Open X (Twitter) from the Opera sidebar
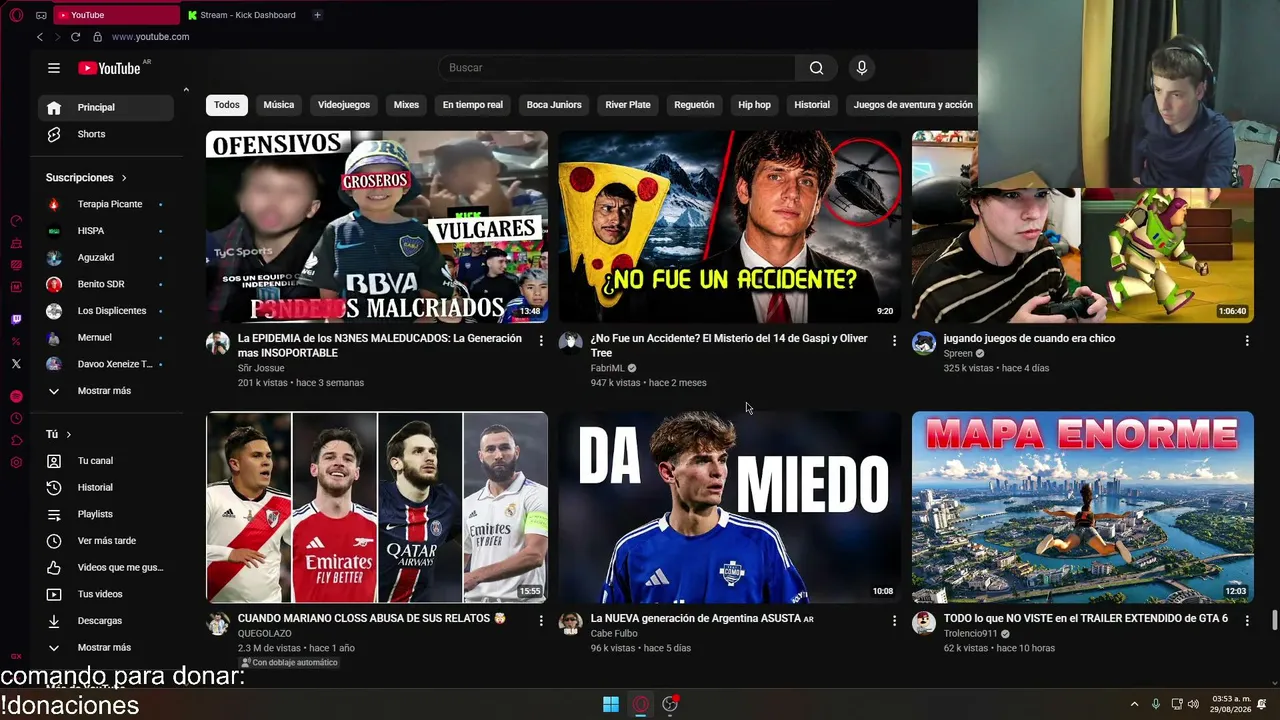This screenshot has width=1280, height=720. click(16, 364)
